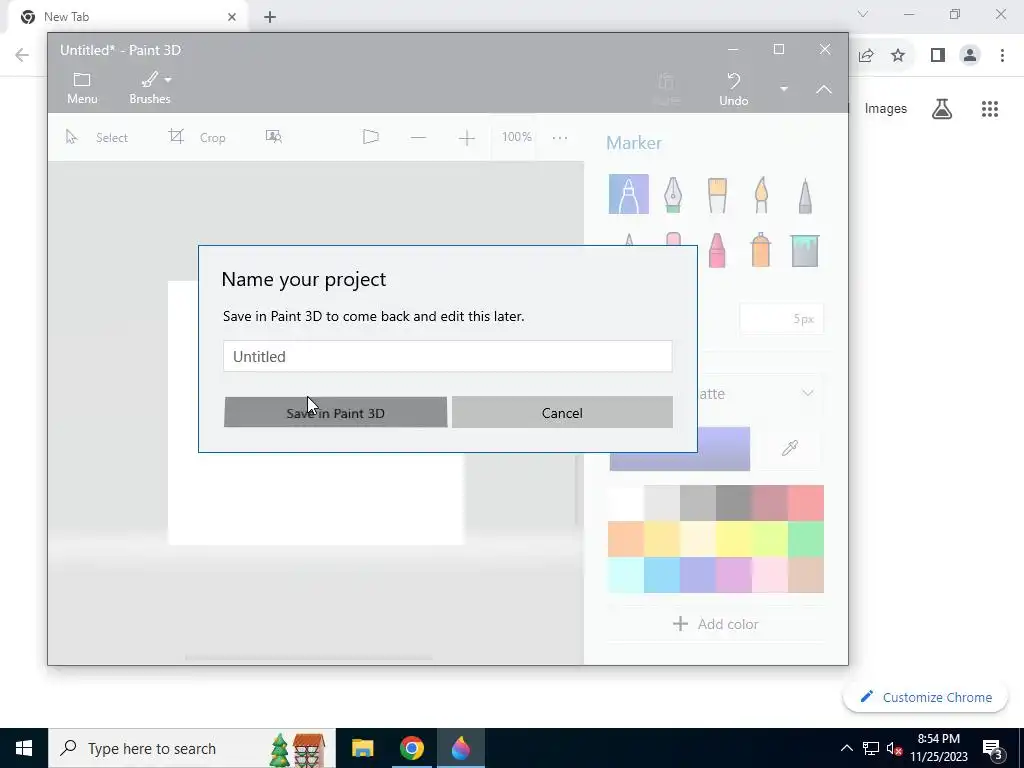The height and width of the screenshot is (768, 1024).
Task: Choose the Crop tool in the toolbar
Action: [x=197, y=137]
